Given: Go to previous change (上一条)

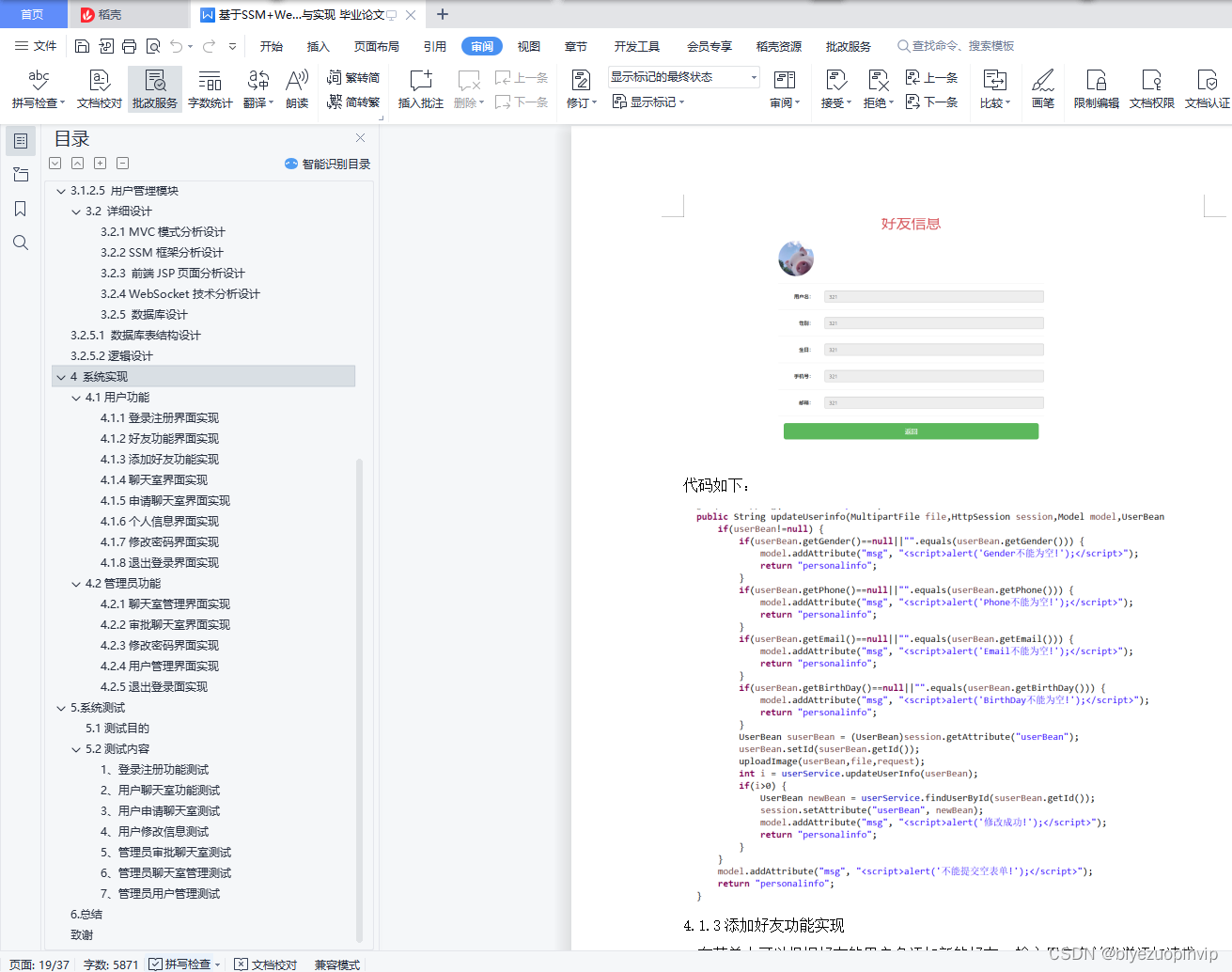Looking at the screenshot, I should pyautogui.click(x=931, y=78).
